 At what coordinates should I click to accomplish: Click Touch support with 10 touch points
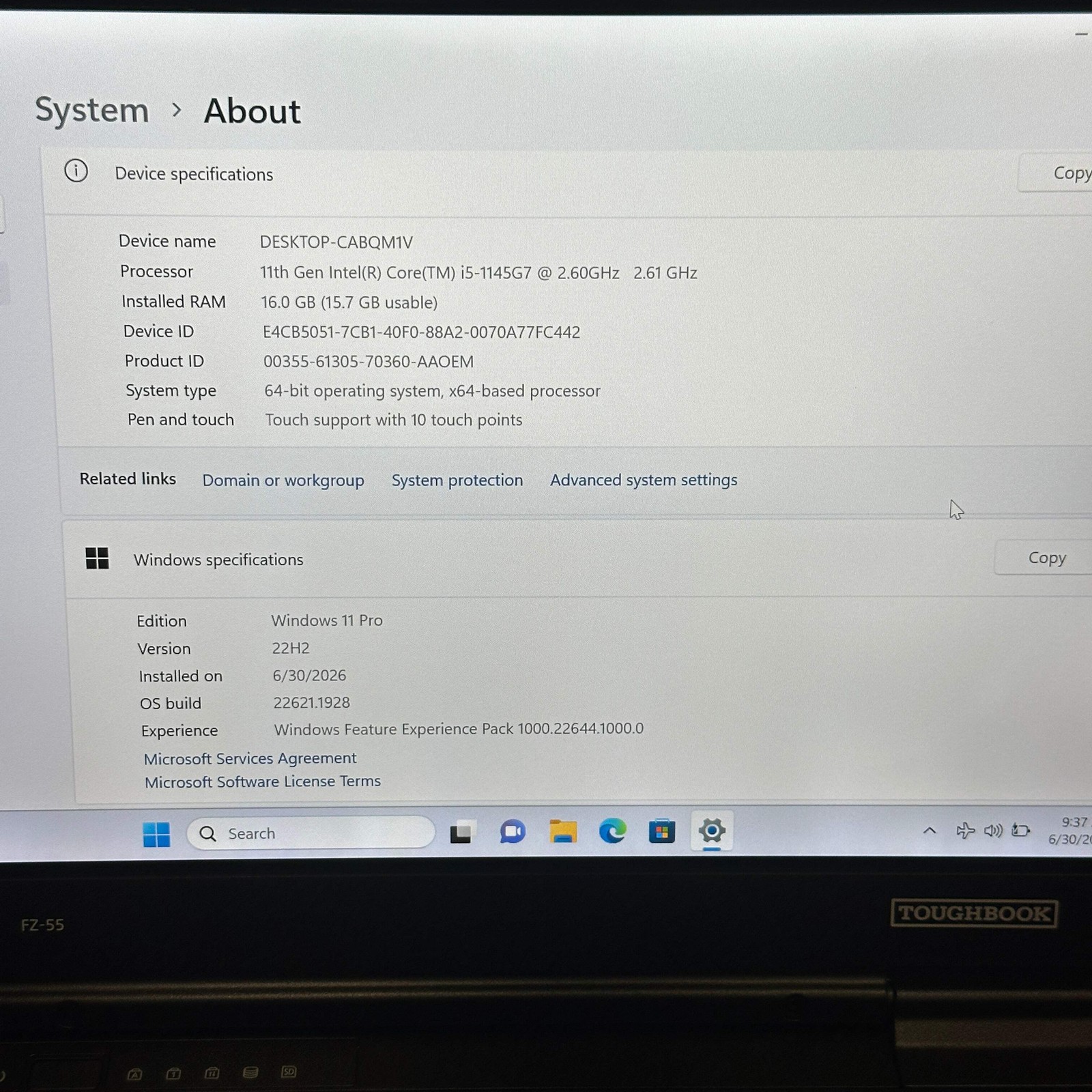[x=394, y=420]
